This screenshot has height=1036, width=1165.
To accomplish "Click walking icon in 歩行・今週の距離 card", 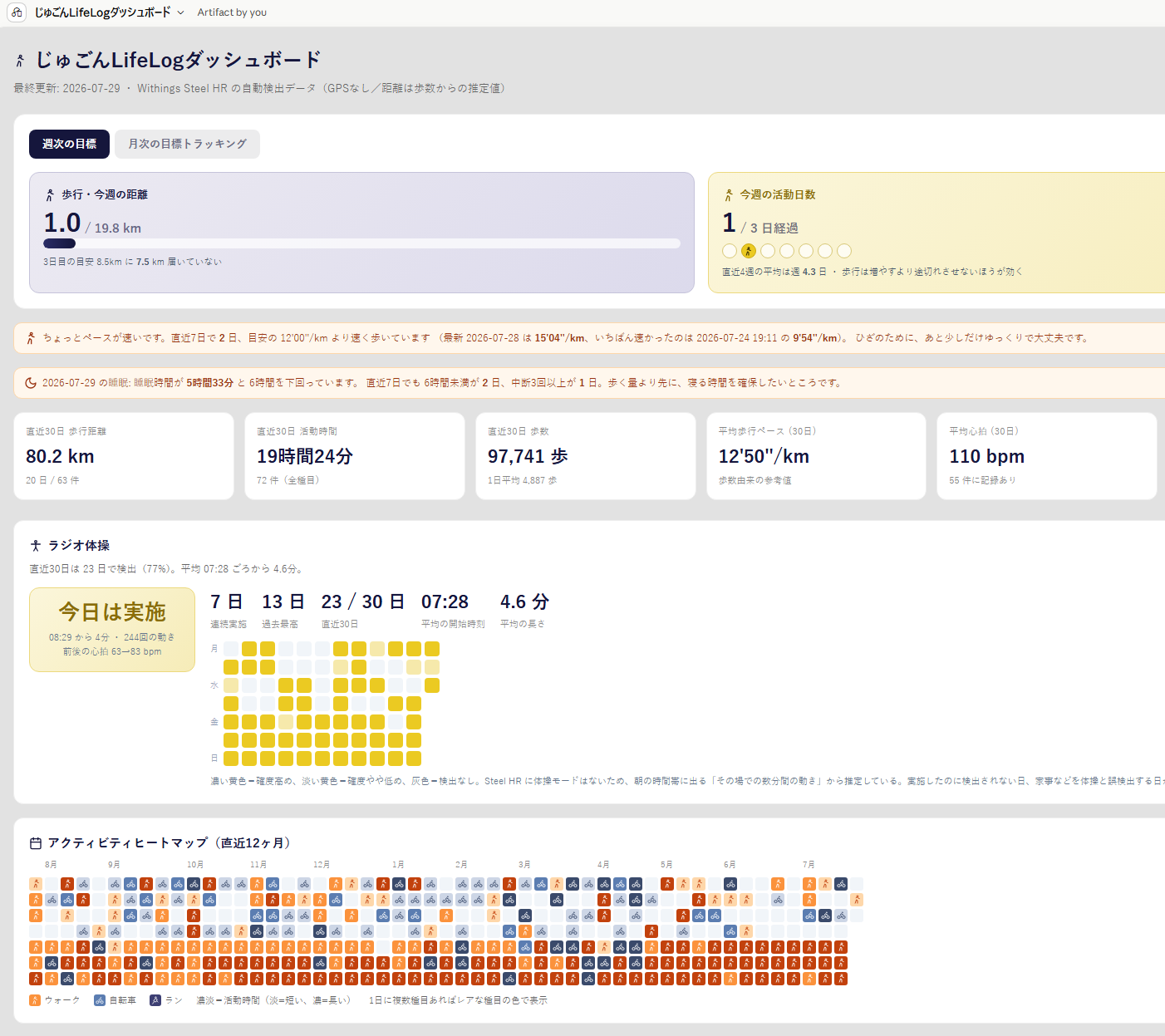I will [x=50, y=194].
